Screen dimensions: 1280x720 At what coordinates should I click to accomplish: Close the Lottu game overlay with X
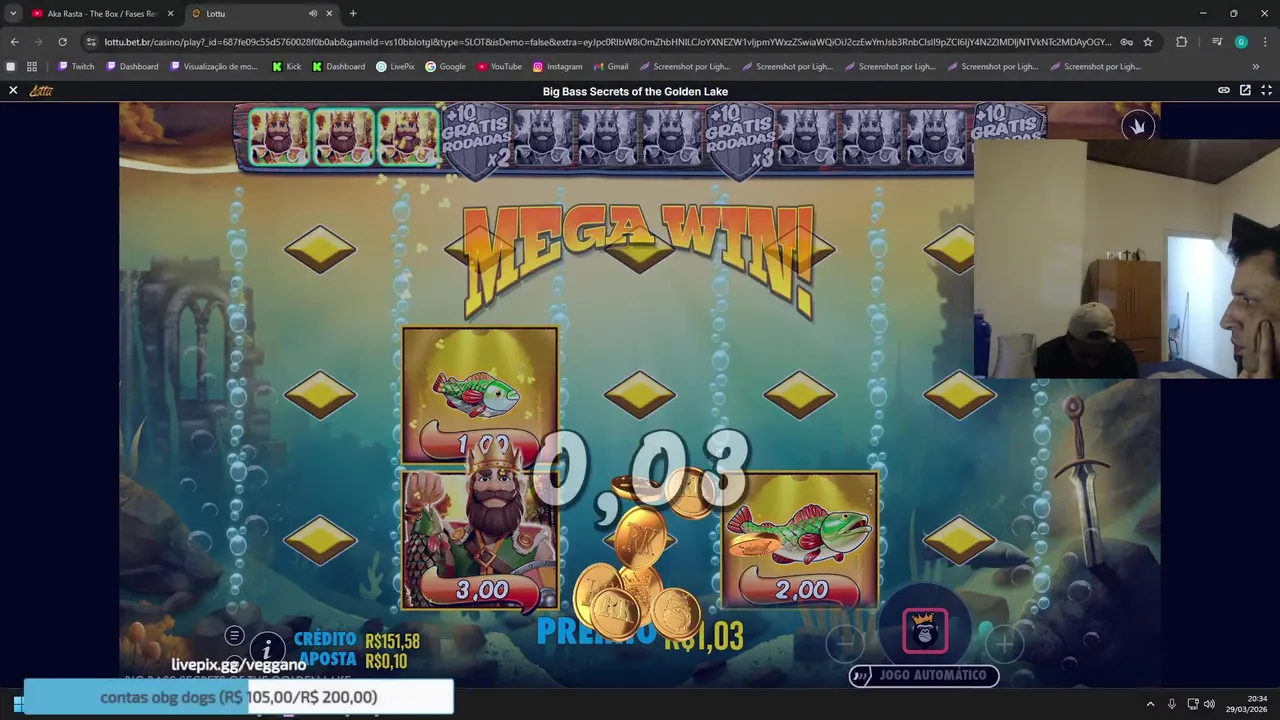pyautogui.click(x=13, y=90)
